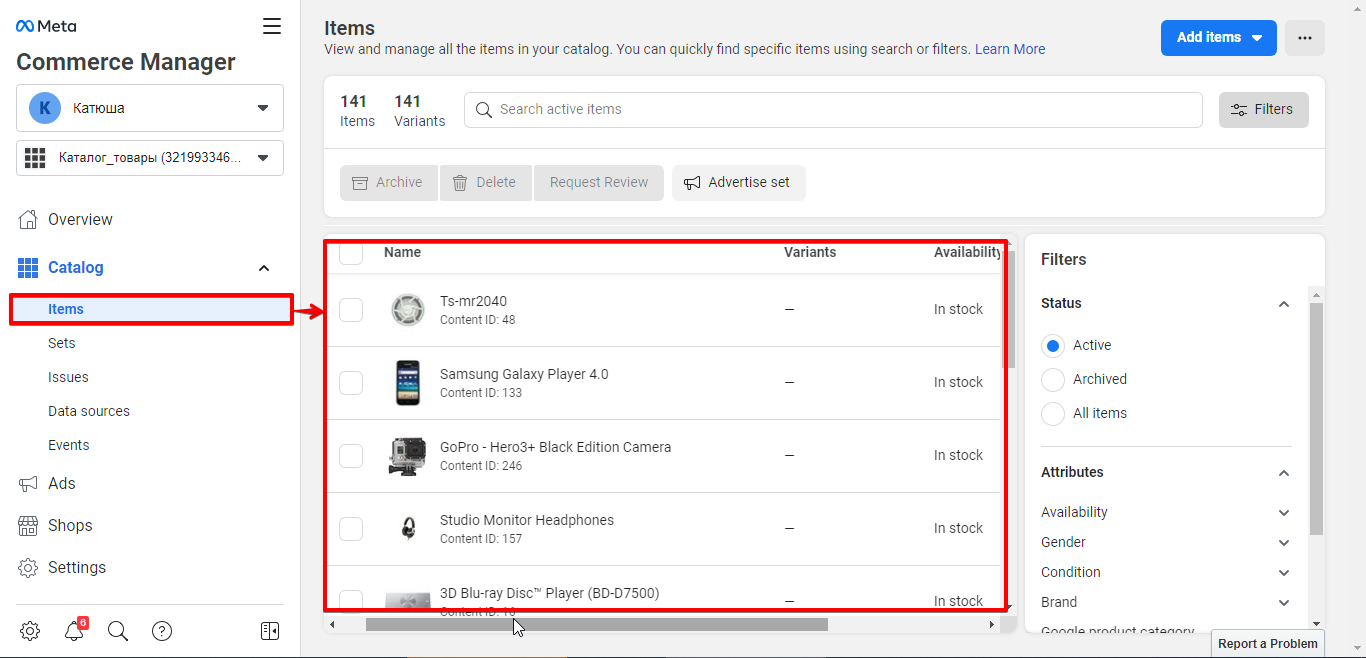Click the left arrow of horizontal scrollbar

pos(333,624)
